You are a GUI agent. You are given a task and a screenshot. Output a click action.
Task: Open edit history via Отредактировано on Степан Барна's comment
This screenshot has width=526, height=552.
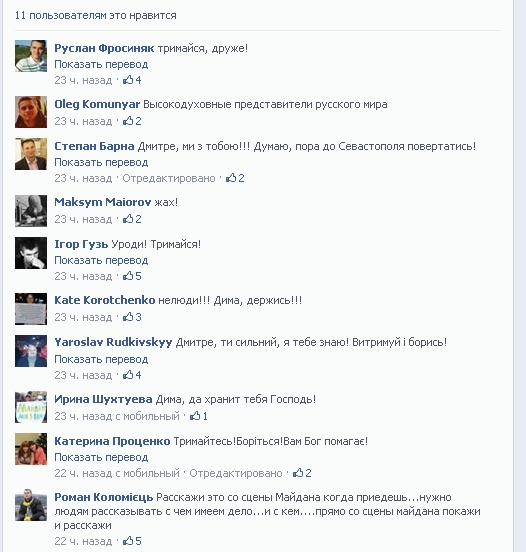[169, 178]
